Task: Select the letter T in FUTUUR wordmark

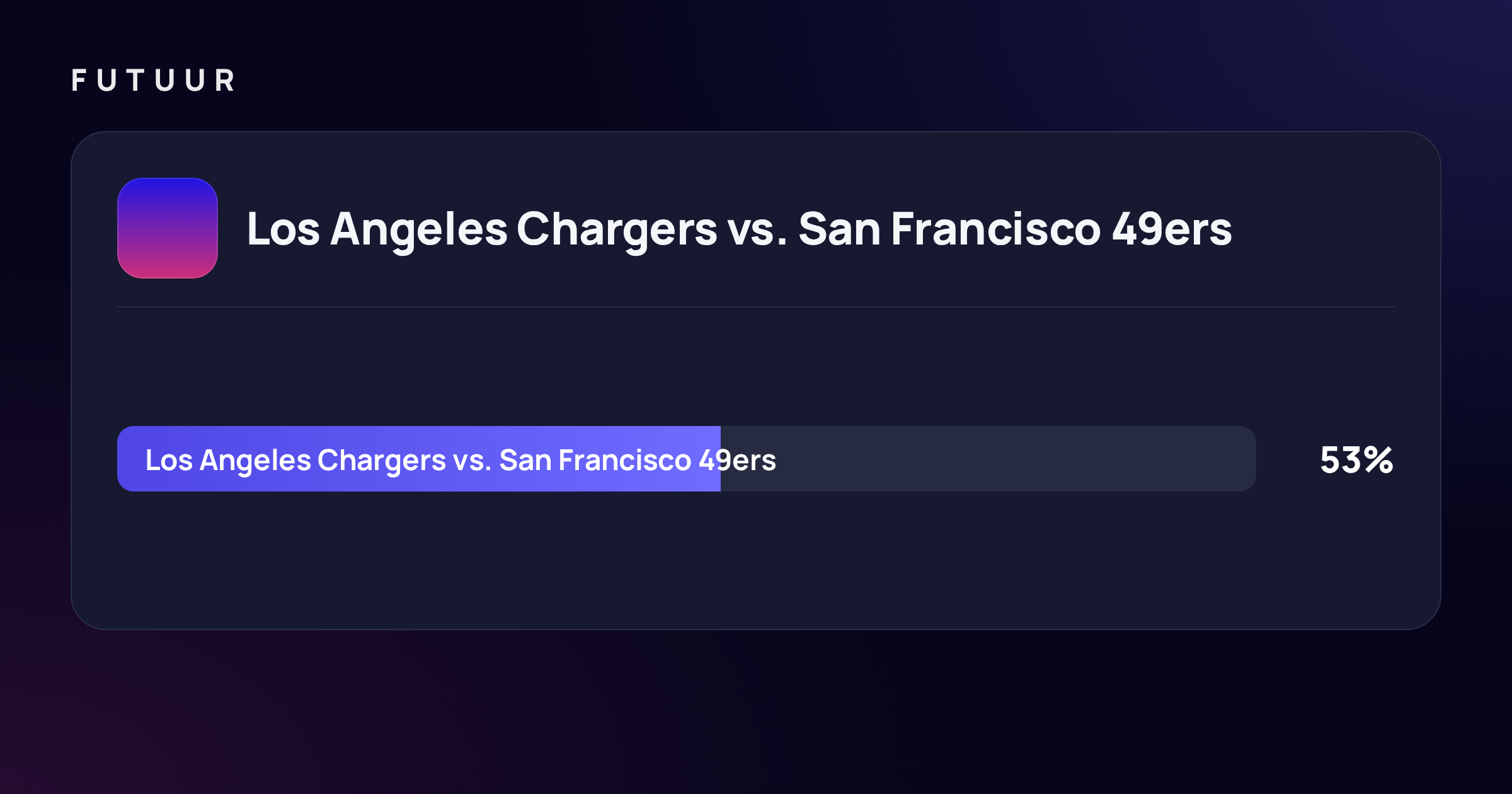Action: [135, 81]
